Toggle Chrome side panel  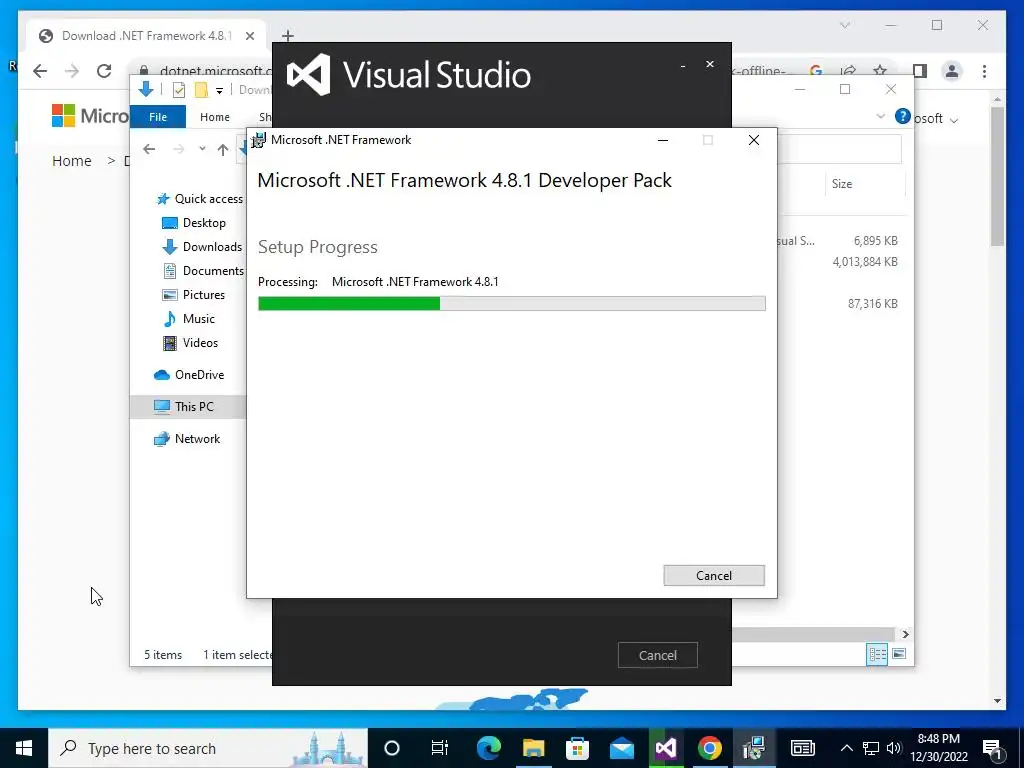(920, 71)
